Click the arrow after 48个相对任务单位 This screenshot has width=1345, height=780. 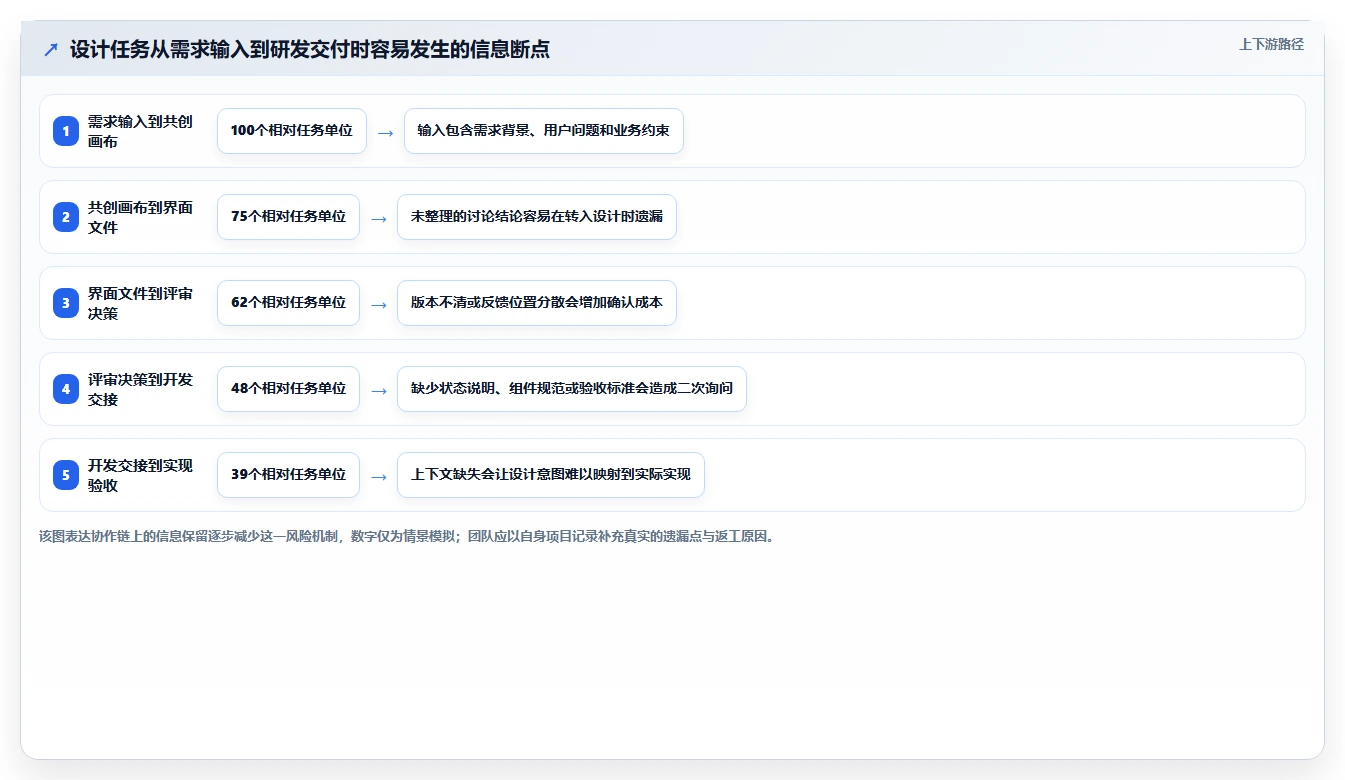pyautogui.click(x=379, y=390)
